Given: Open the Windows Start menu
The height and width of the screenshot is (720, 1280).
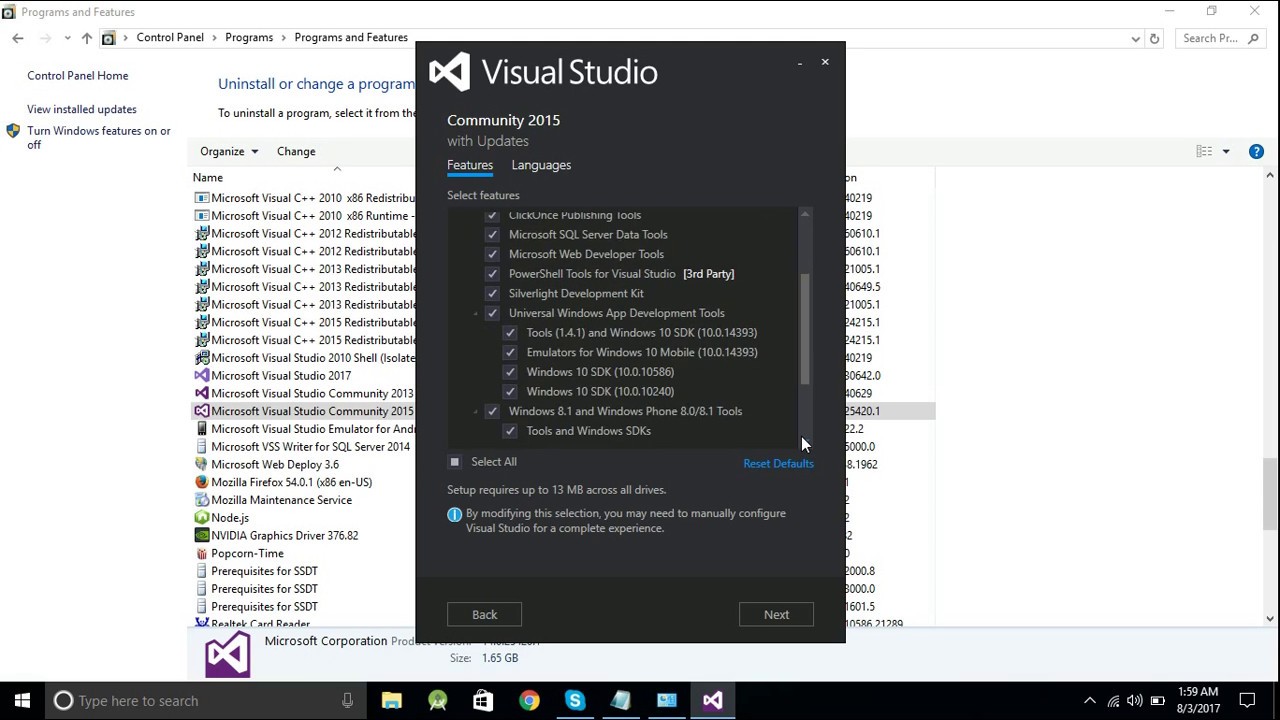Looking at the screenshot, I should (23, 701).
